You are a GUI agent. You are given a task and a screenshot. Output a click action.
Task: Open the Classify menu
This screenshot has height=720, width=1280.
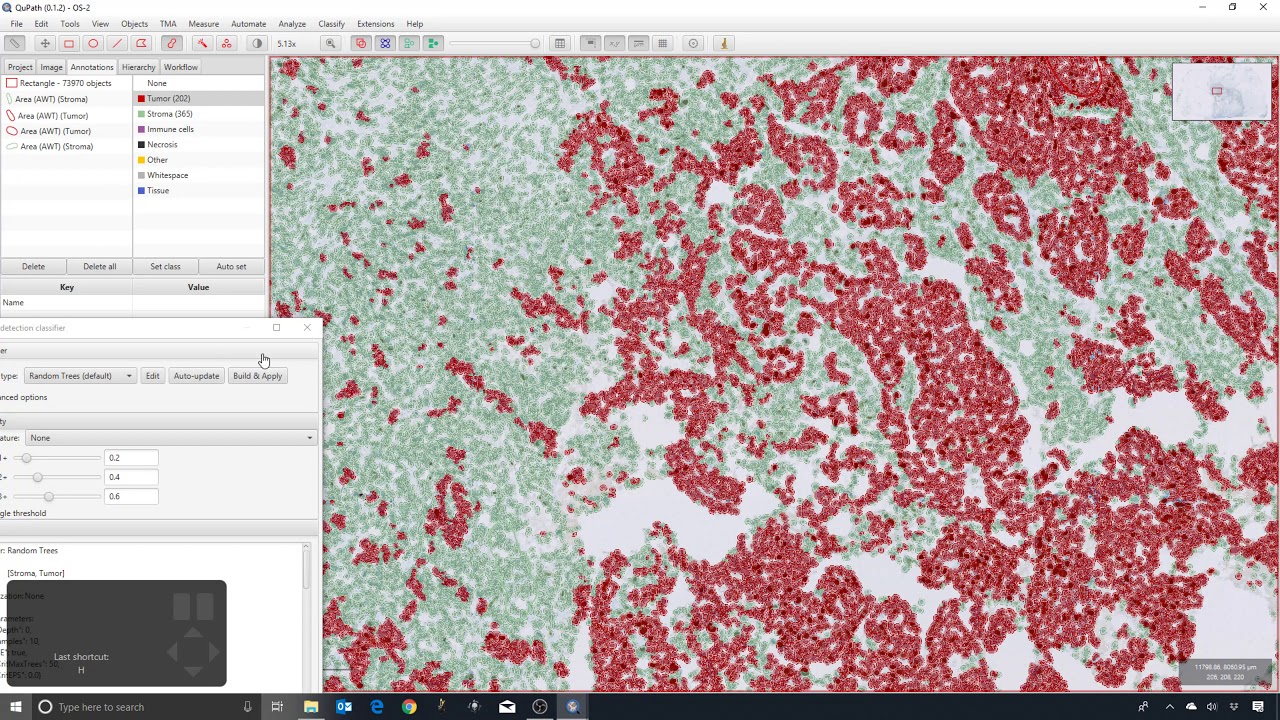(331, 23)
